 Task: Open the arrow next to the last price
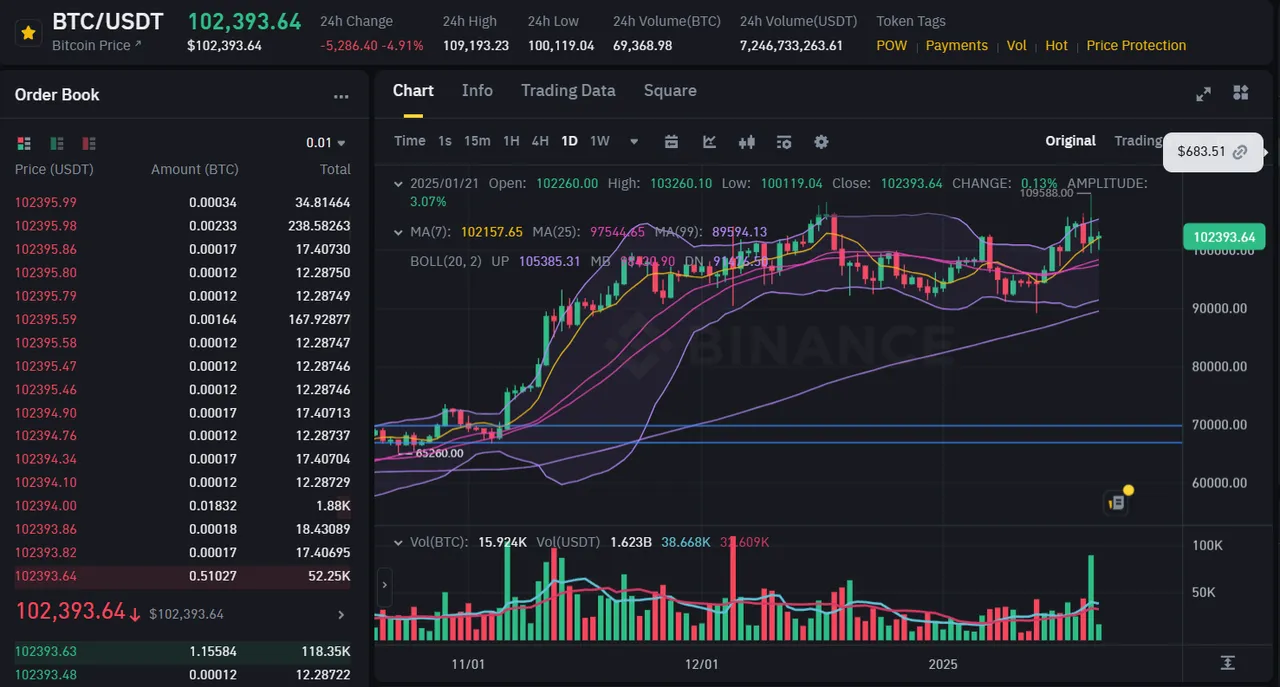(x=341, y=614)
